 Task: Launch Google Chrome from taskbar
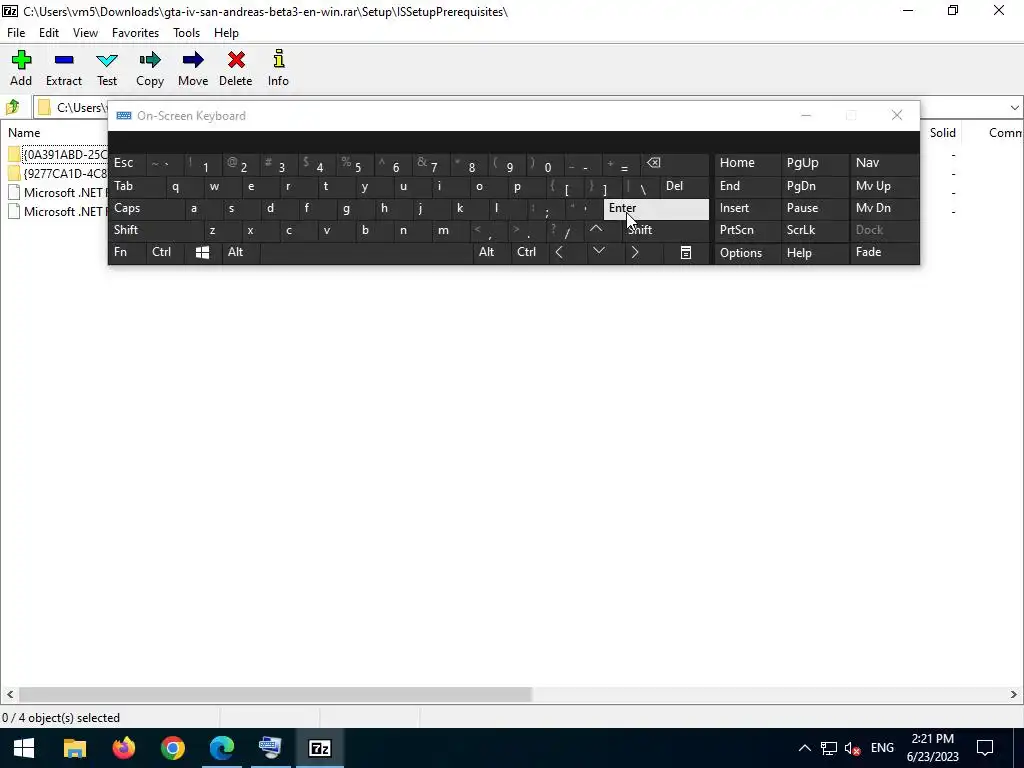[x=172, y=748]
